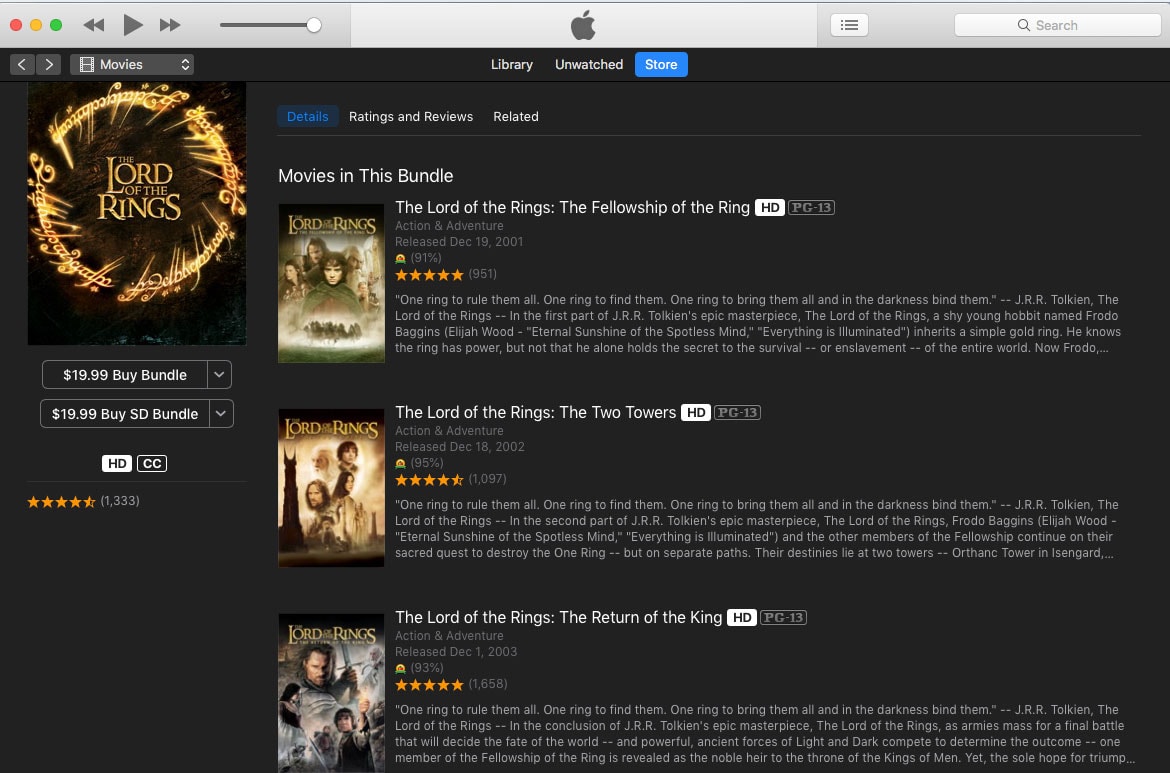This screenshot has width=1170, height=773.
Task: Open the Movies media picker dropdown
Action: click(x=132, y=64)
